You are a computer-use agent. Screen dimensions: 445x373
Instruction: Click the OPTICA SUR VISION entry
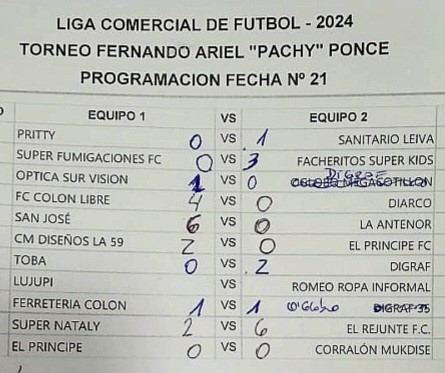pos(72,178)
